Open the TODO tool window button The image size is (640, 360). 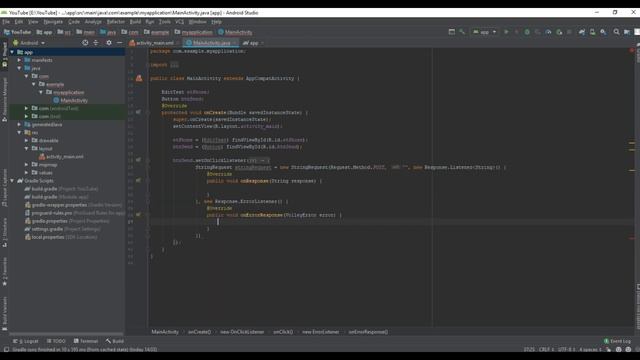56,341
